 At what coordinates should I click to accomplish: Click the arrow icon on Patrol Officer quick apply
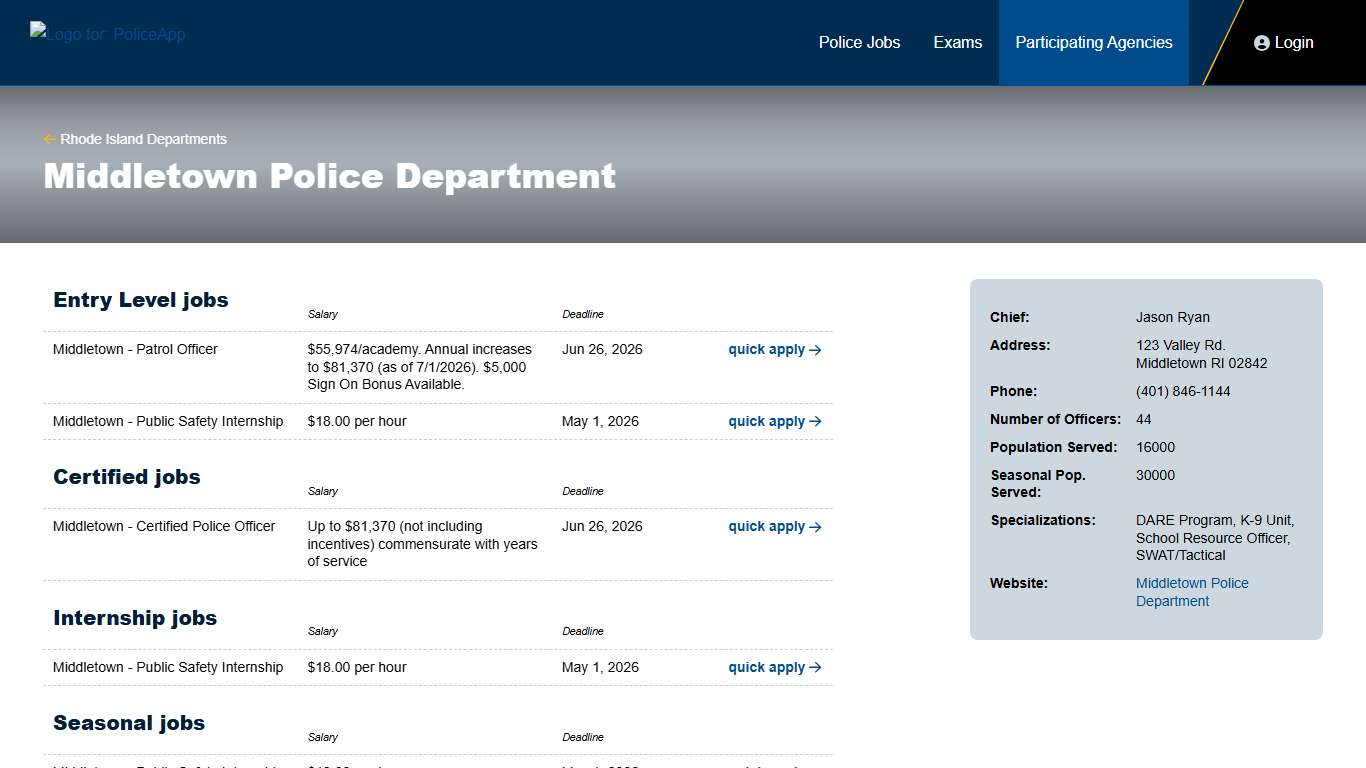click(815, 349)
